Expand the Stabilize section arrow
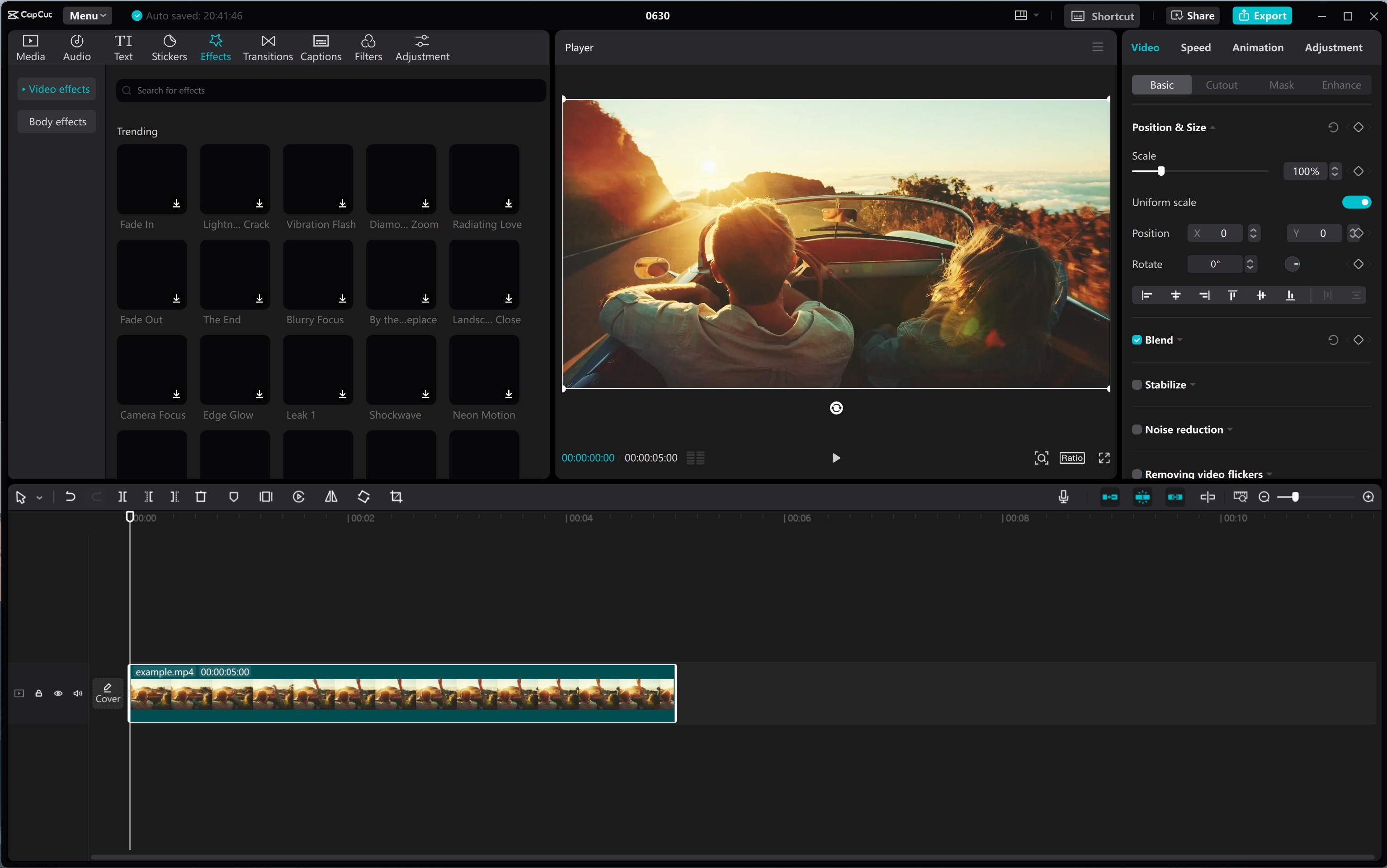 pyautogui.click(x=1193, y=385)
